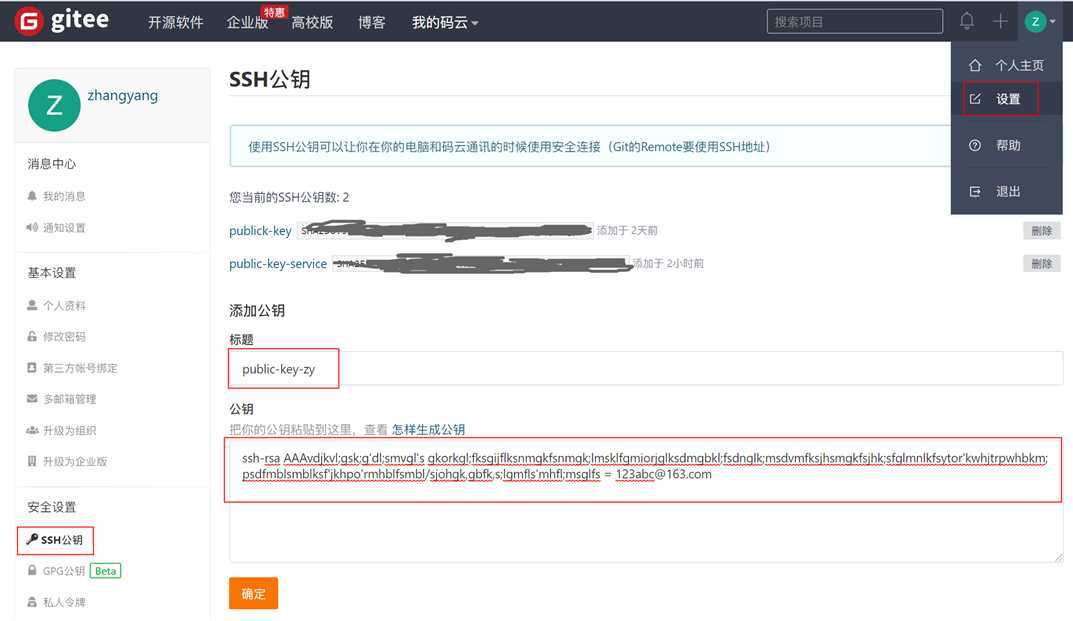
Task: Open 升级为企业版 in the sidebar
Action: point(75,461)
